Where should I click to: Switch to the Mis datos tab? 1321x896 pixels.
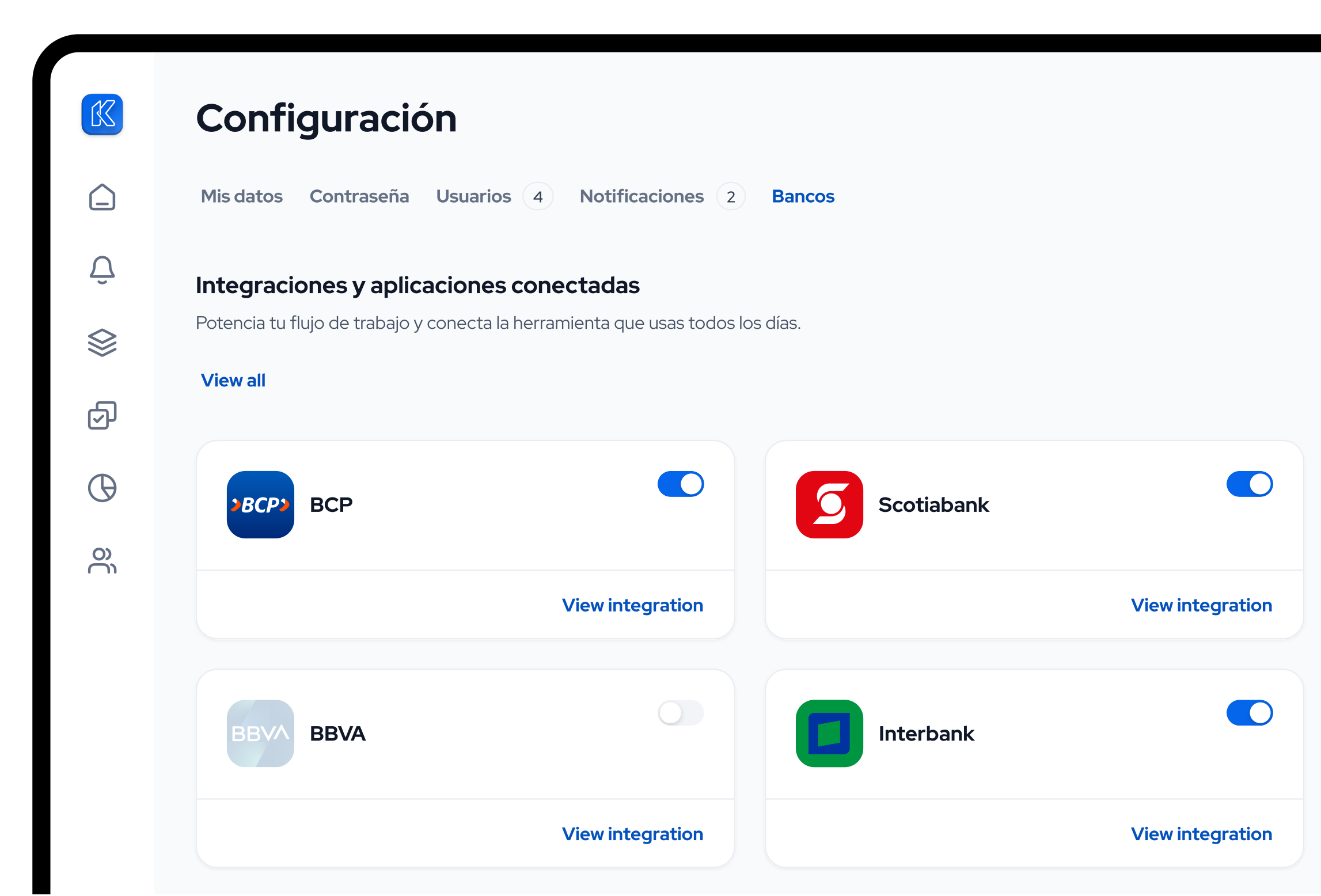tap(242, 196)
